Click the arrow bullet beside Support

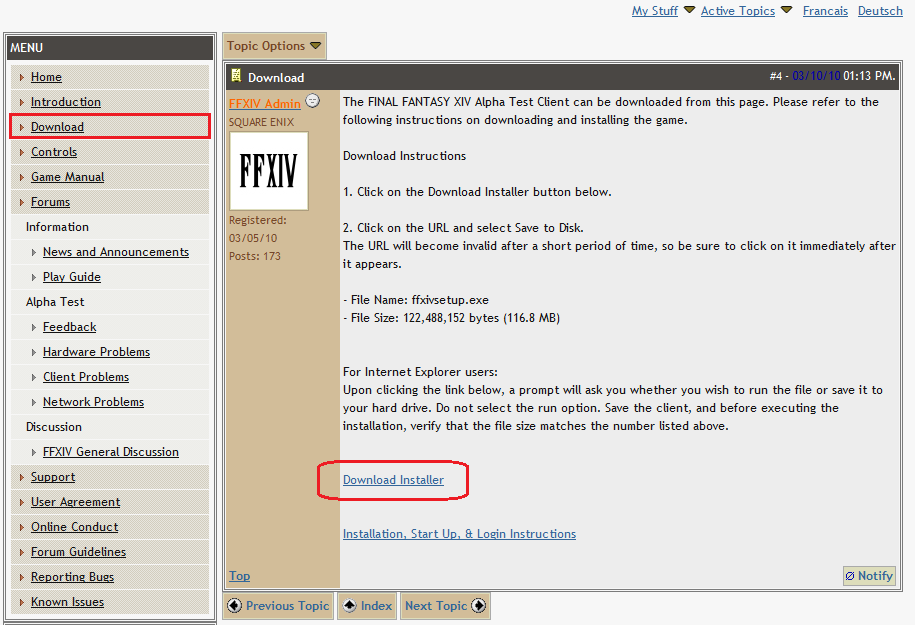click(x=22, y=477)
